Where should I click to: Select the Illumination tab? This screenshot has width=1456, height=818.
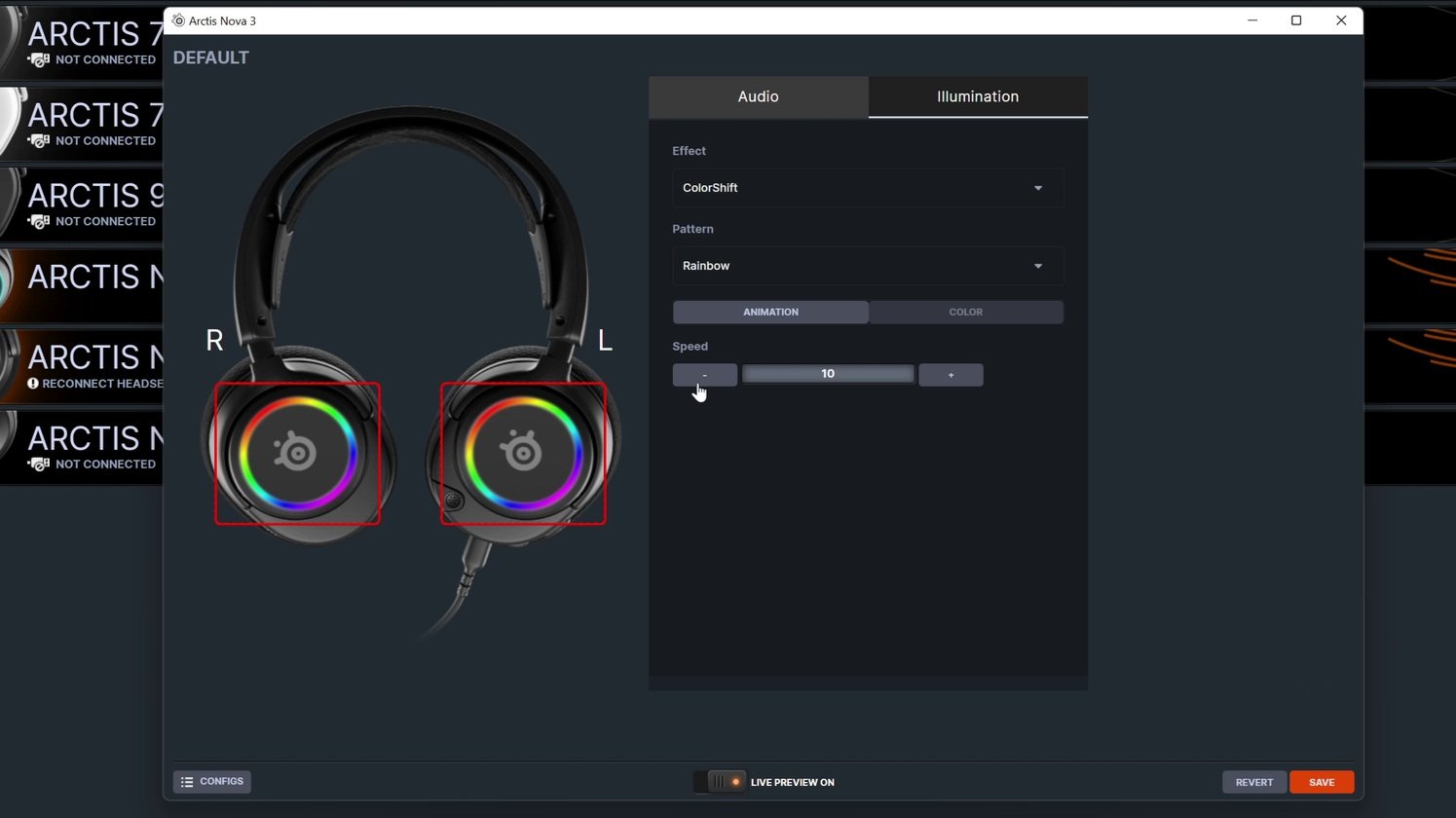tap(978, 96)
